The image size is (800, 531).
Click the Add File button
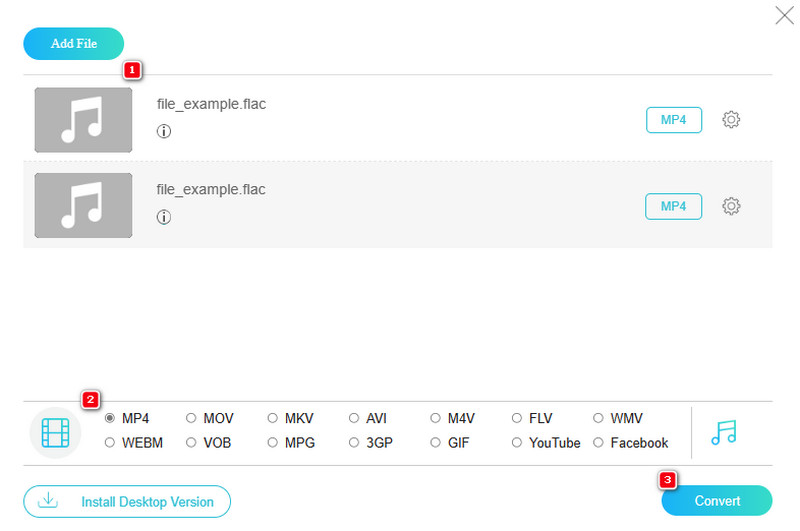click(x=74, y=44)
